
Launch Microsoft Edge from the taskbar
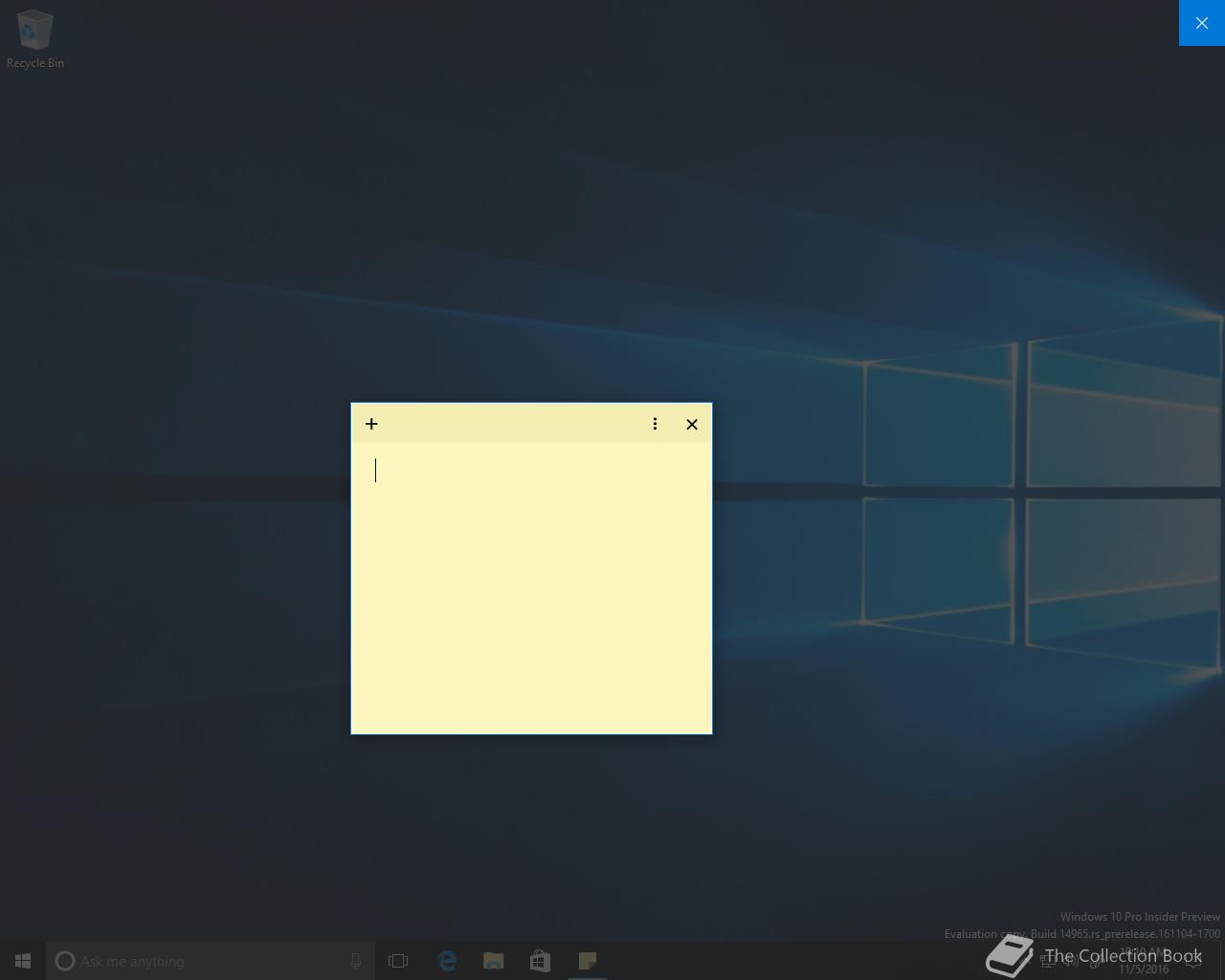click(447, 961)
